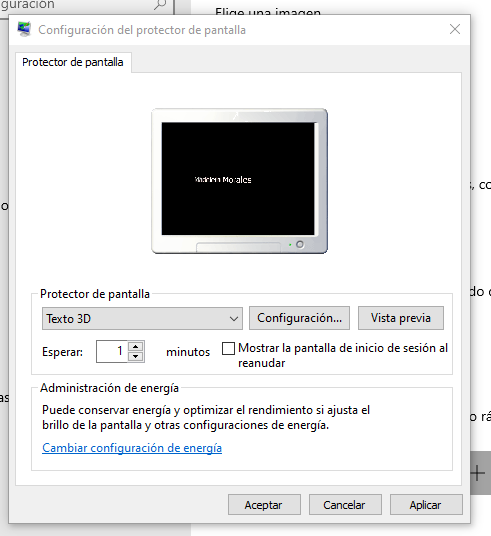
Task: Click the Vista previa button
Action: [x=401, y=318]
